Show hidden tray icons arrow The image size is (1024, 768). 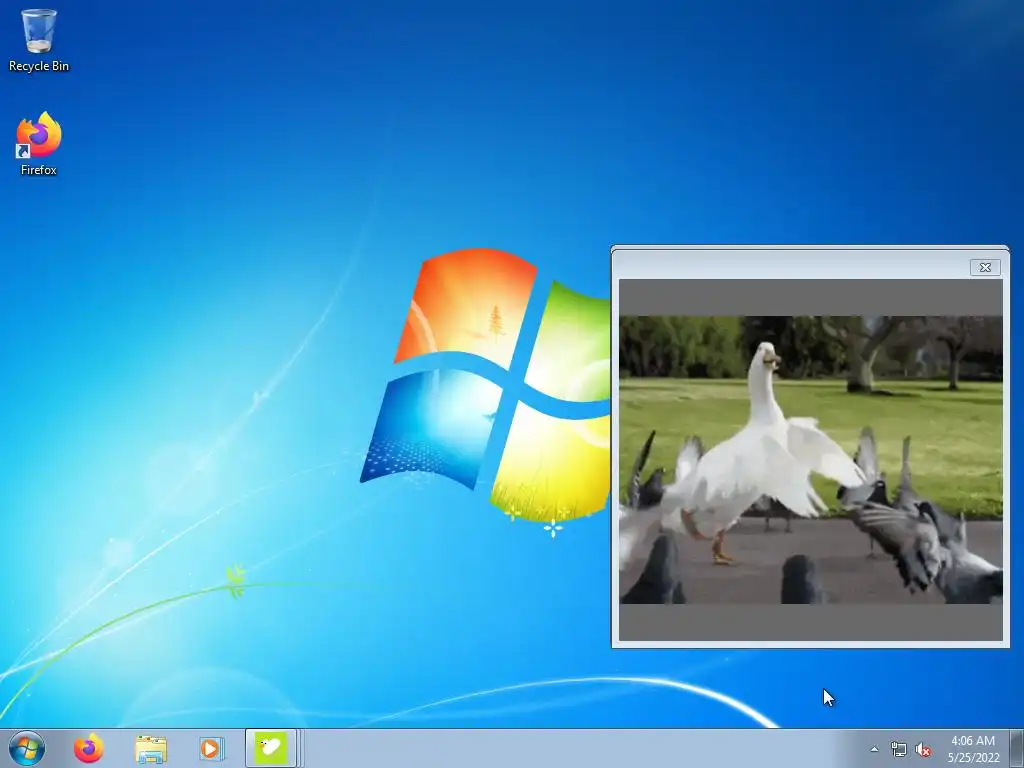(874, 749)
